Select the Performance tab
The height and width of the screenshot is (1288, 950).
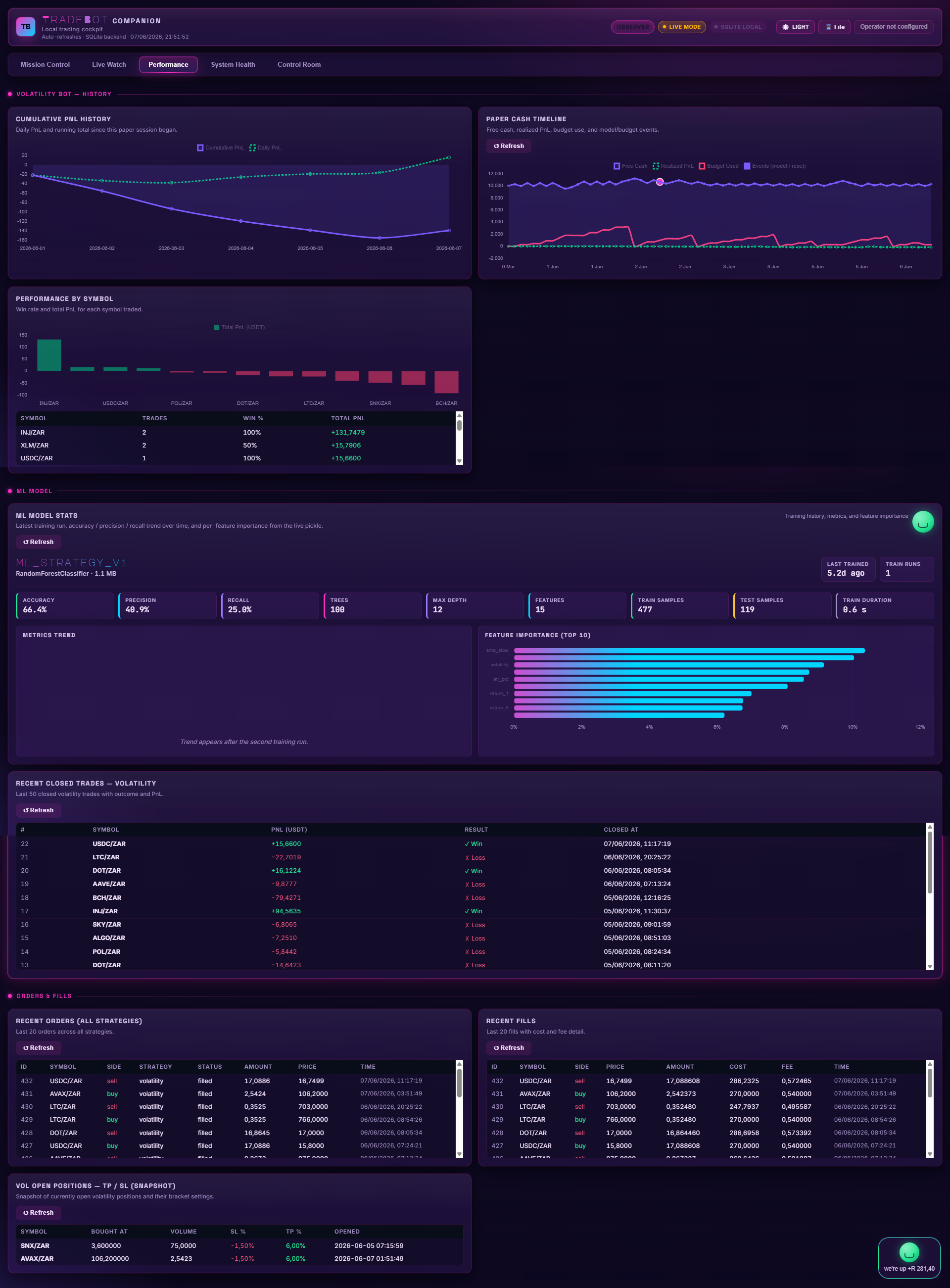coord(168,64)
